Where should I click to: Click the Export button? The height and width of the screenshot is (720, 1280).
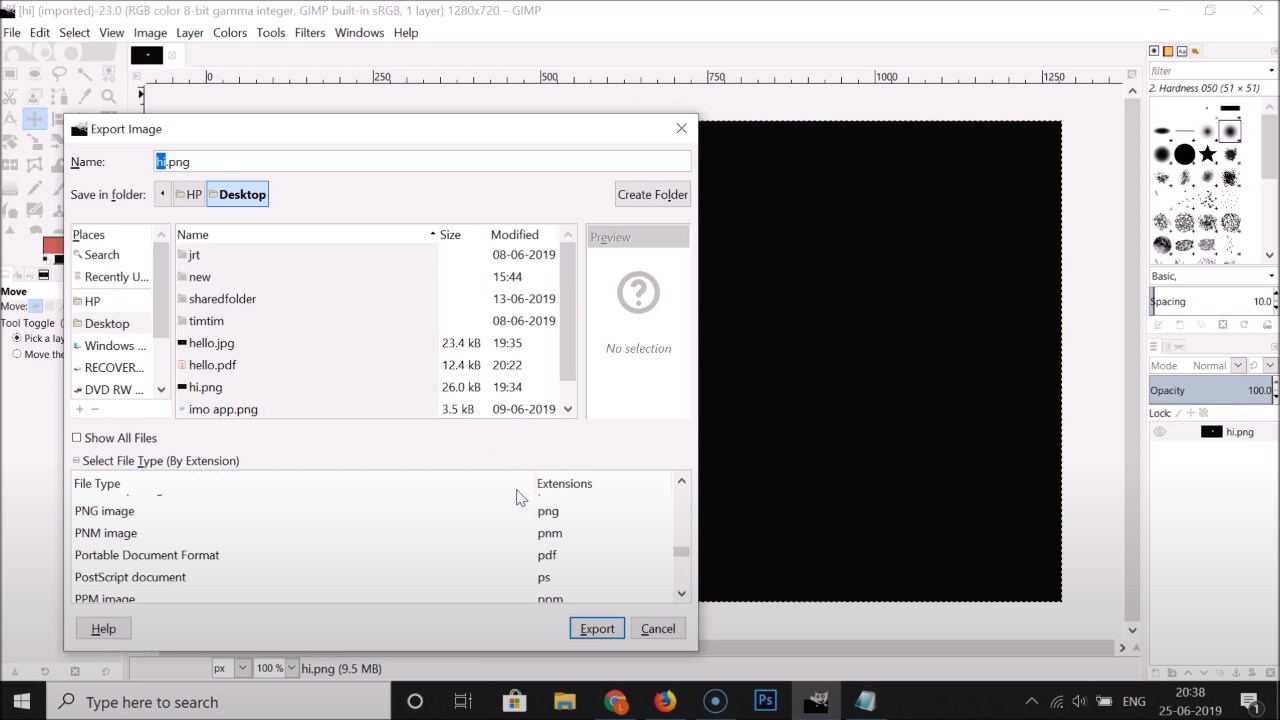click(597, 629)
